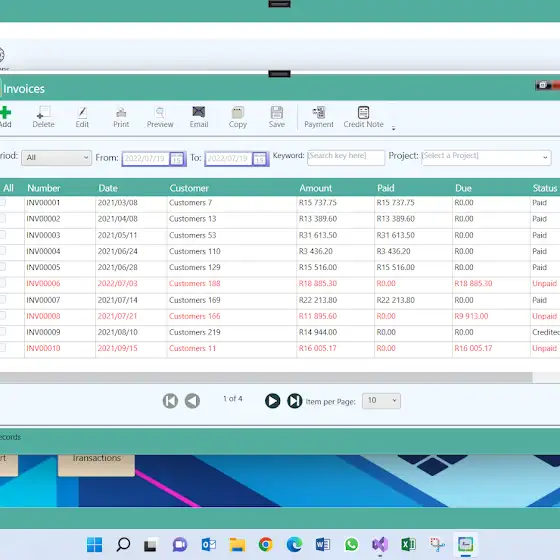
Task: Check the box next to INV00010
Action: pos(2,348)
